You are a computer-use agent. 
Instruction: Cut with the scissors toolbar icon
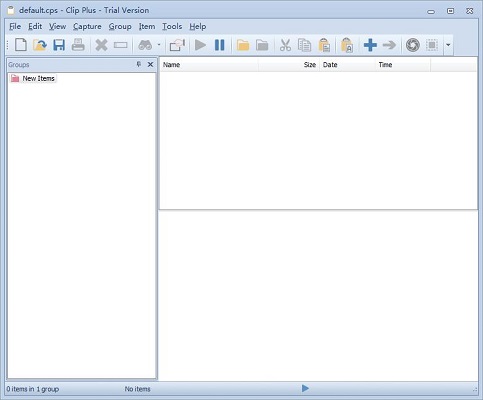tap(285, 45)
